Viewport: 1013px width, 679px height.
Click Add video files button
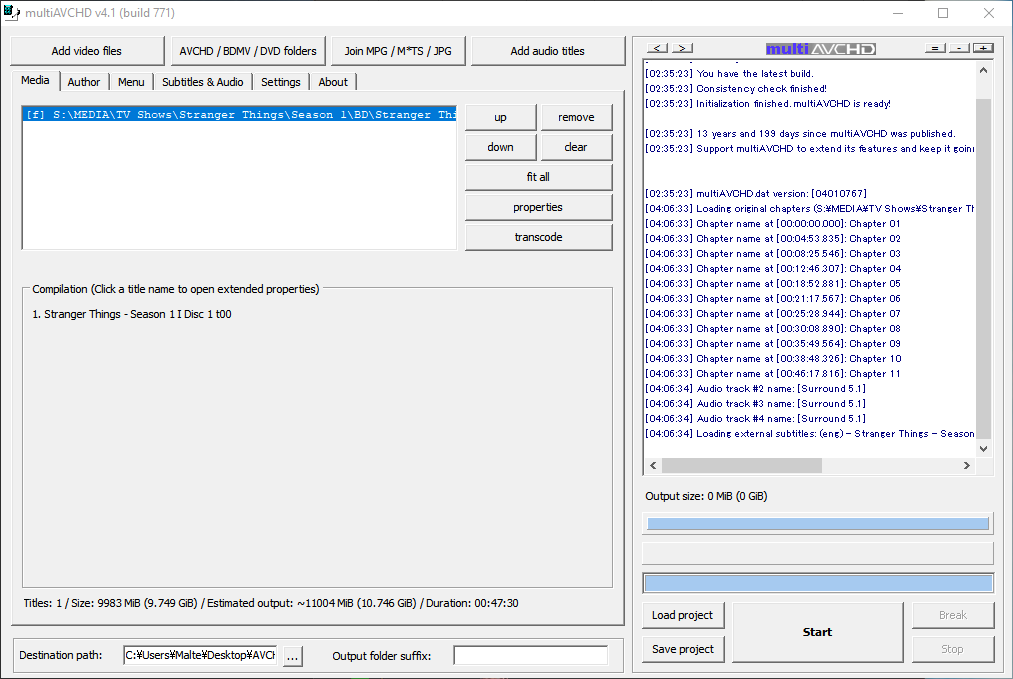pyautogui.click(x=87, y=51)
